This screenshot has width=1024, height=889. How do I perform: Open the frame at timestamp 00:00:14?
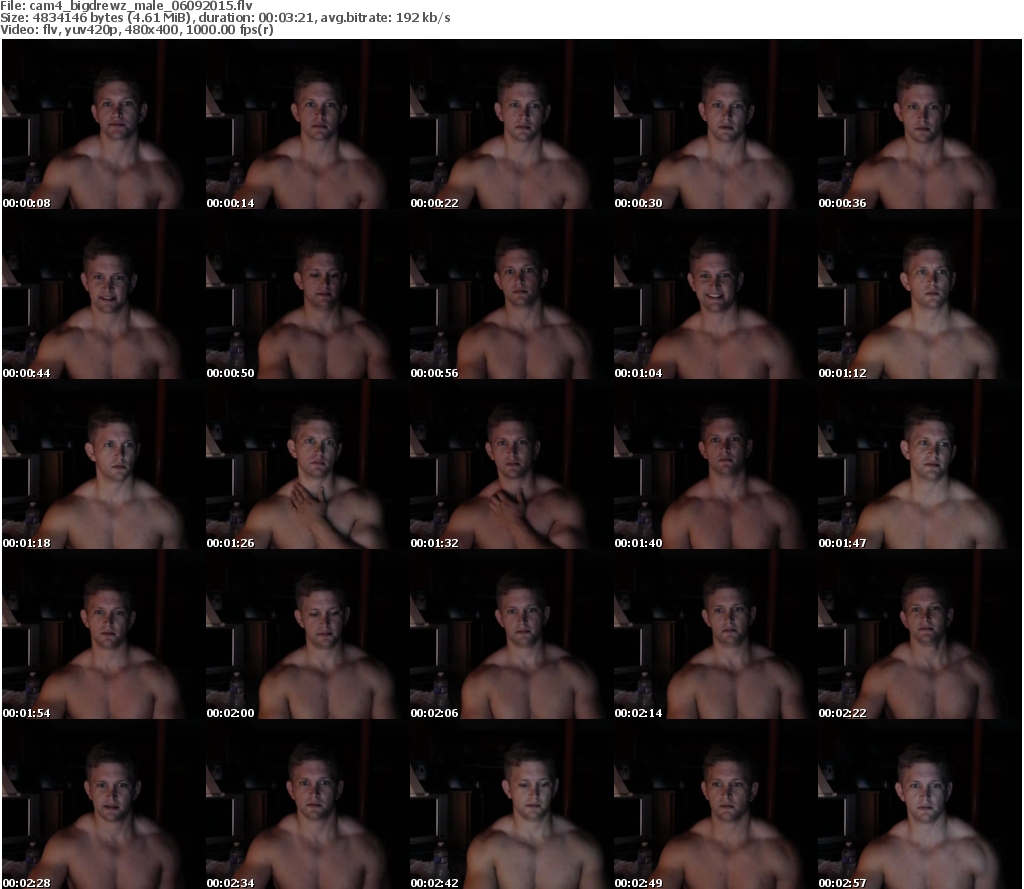click(x=308, y=124)
